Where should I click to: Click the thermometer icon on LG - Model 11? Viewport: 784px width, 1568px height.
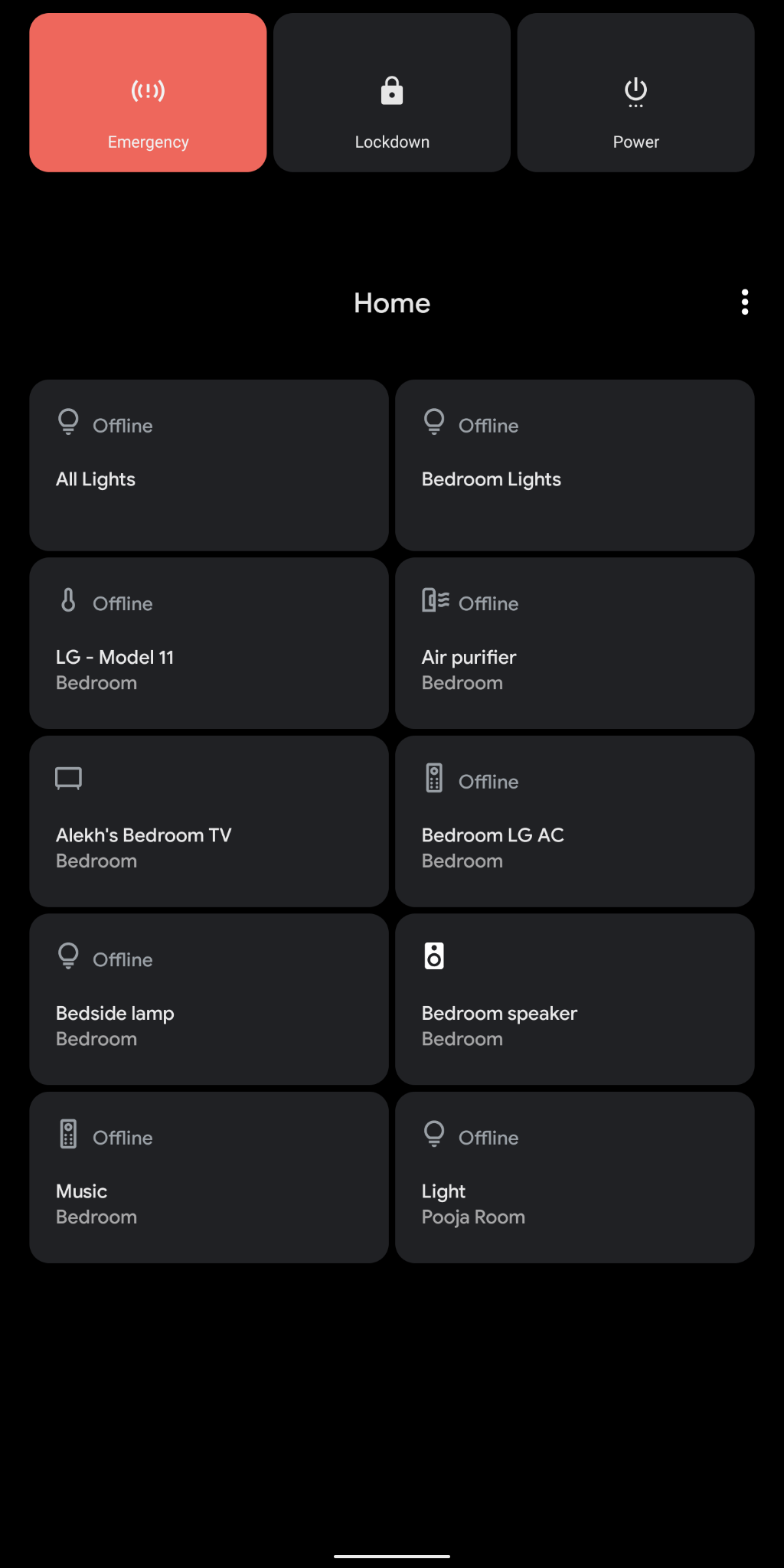pos(68,599)
